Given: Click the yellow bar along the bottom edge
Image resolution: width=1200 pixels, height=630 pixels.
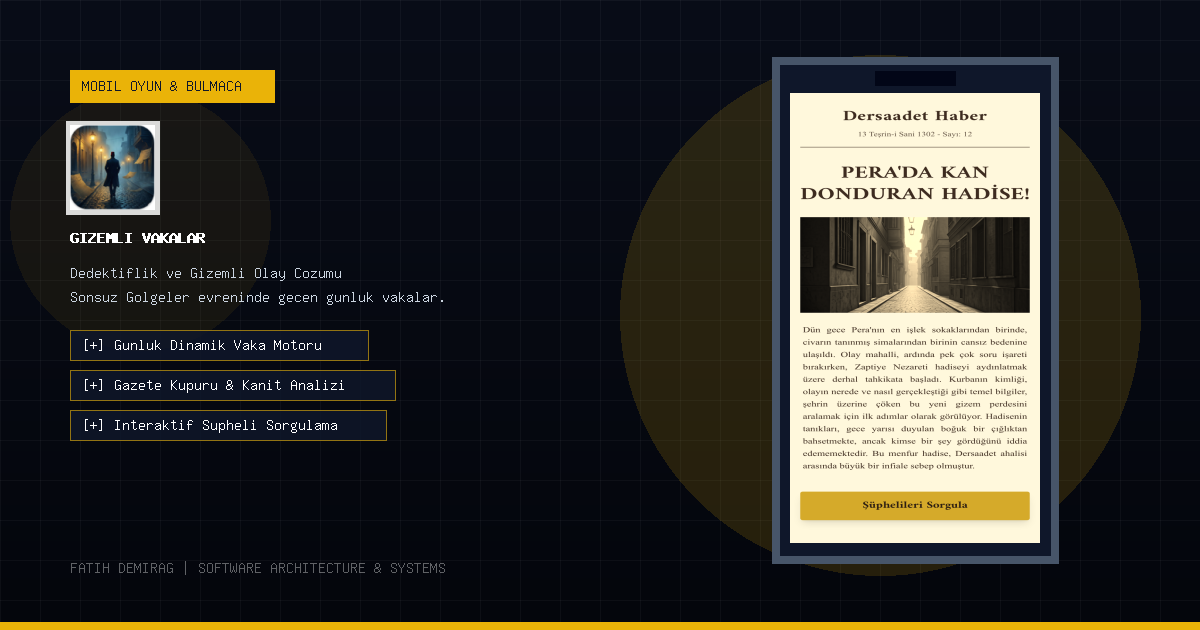Looking at the screenshot, I should (x=600, y=626).
